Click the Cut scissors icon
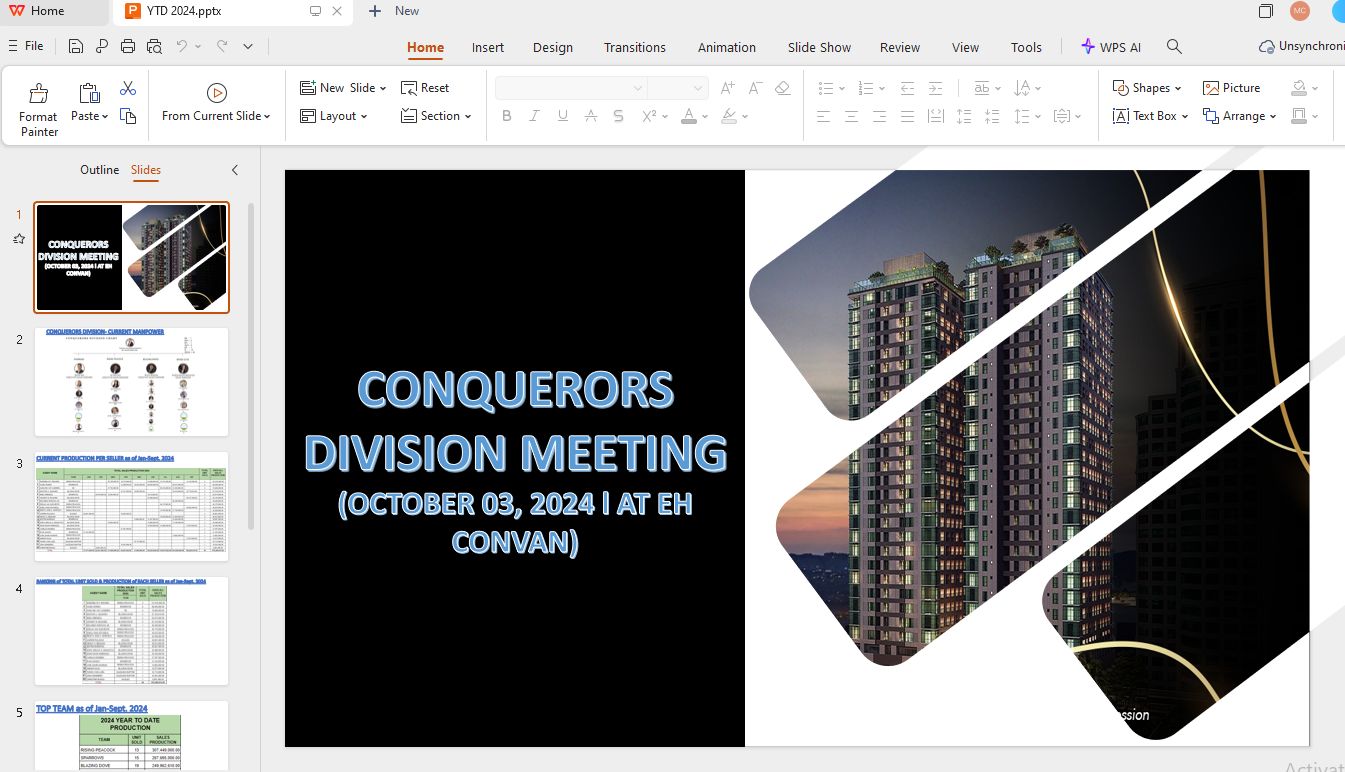Screen dimensions: 1345x772 point(128,89)
